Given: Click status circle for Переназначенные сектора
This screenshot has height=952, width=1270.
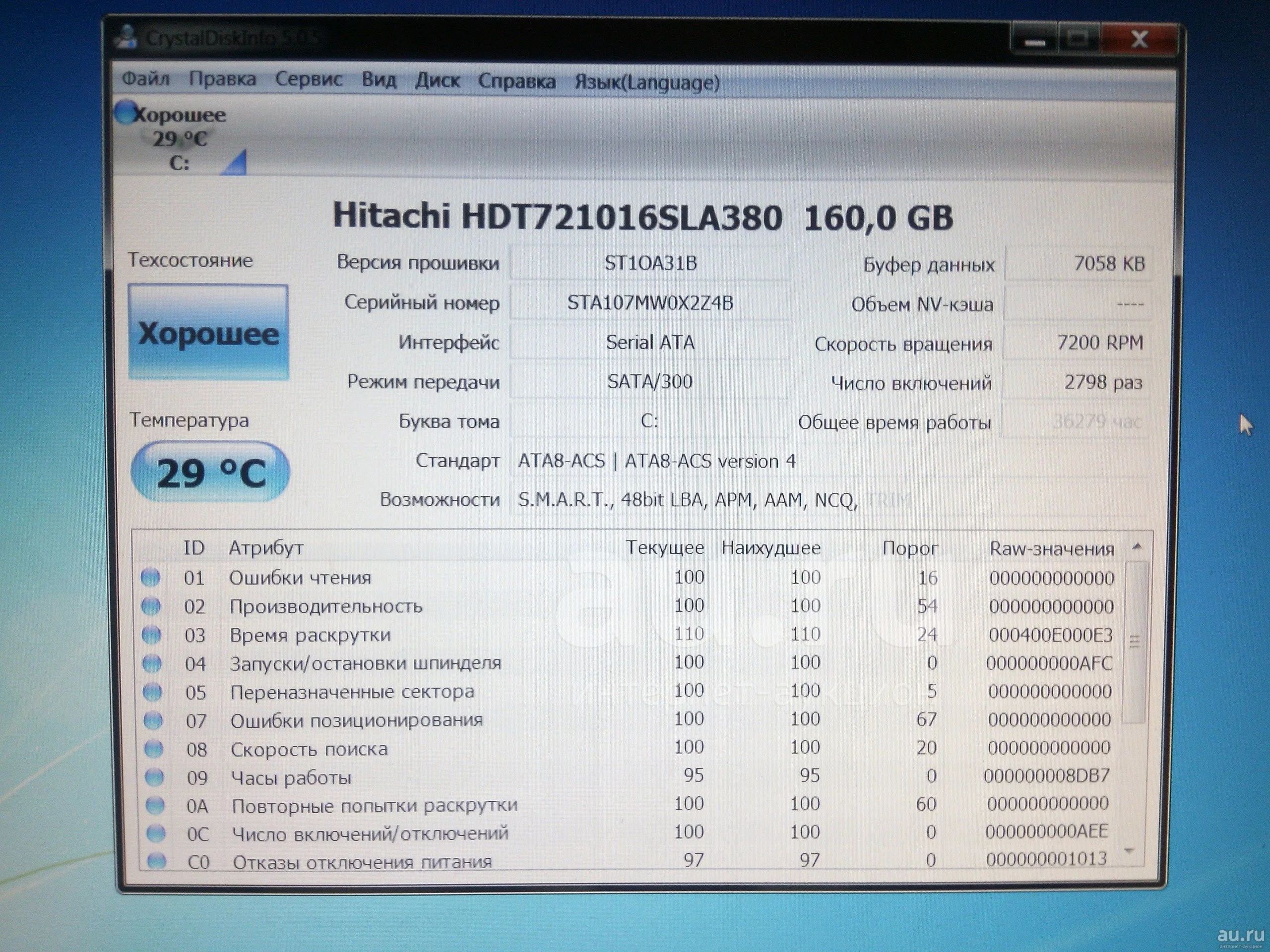Looking at the screenshot, I should pyautogui.click(x=153, y=692).
